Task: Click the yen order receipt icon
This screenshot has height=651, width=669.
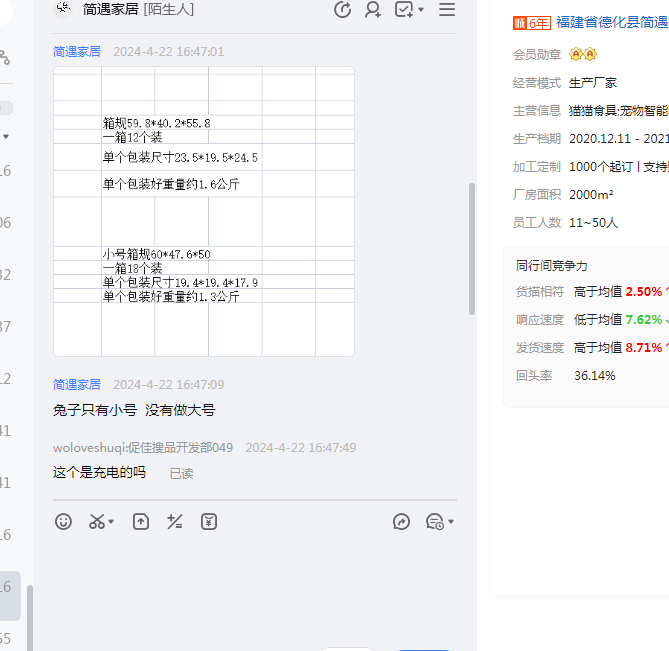Action: [x=208, y=521]
